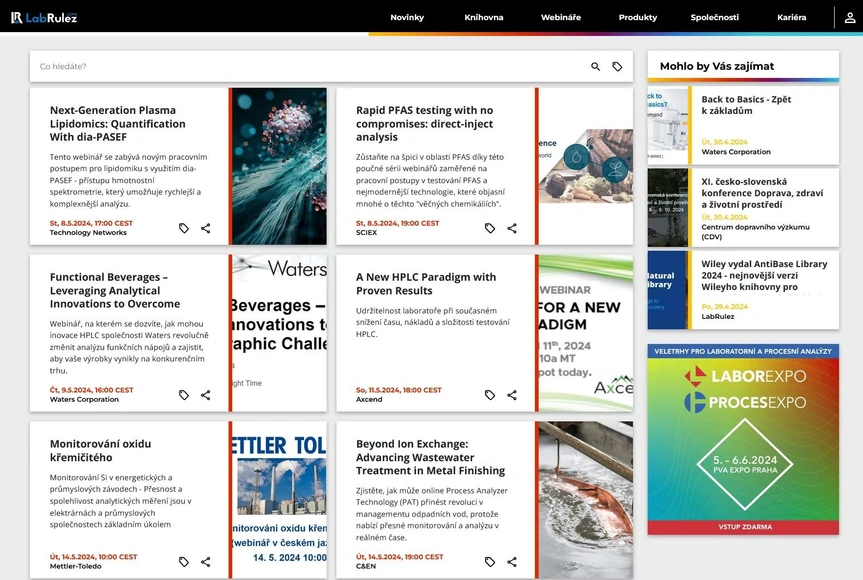Click 'Technology Networks' organizer text

(88, 233)
